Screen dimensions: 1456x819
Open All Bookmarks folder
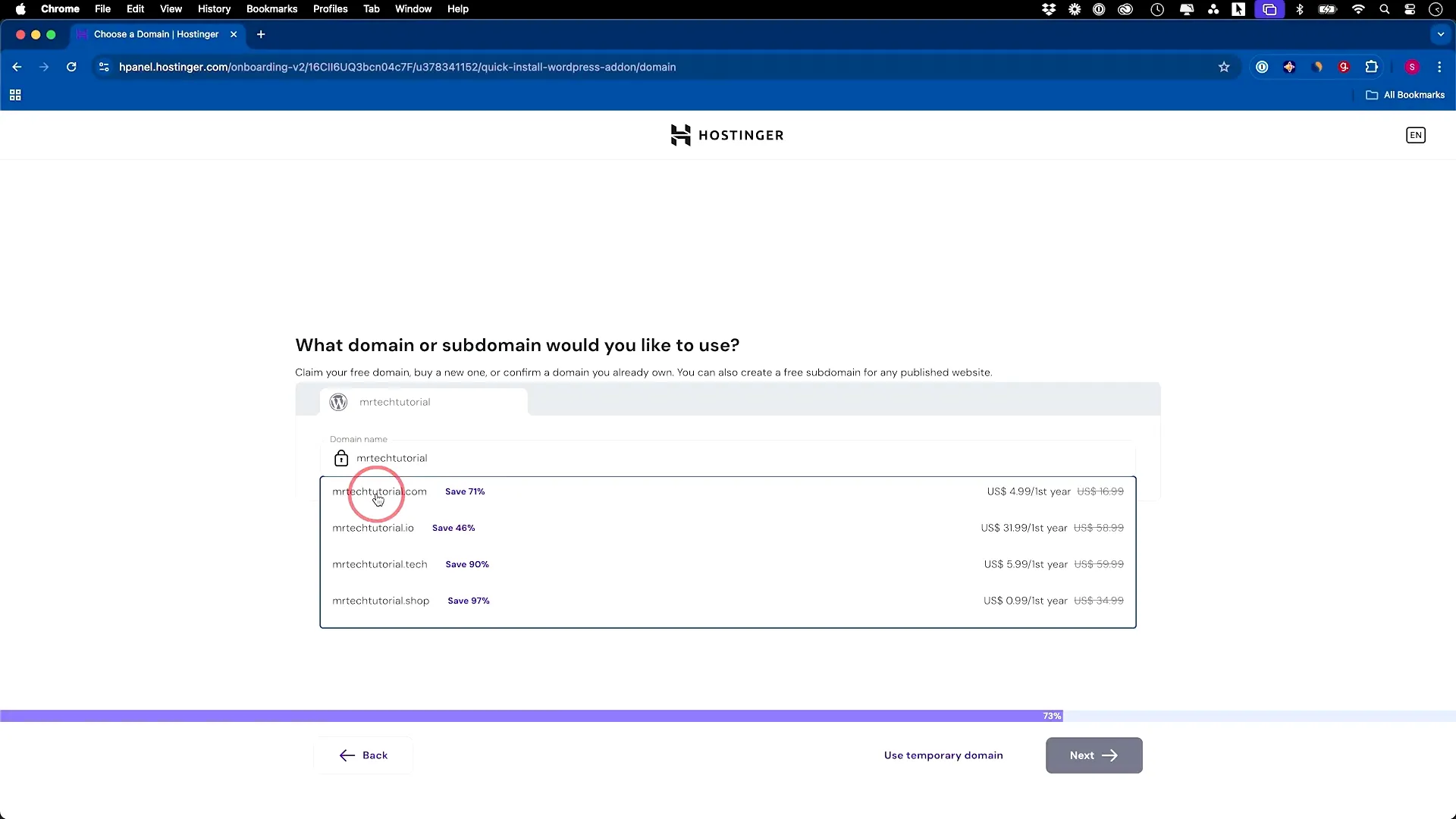[x=1405, y=95]
